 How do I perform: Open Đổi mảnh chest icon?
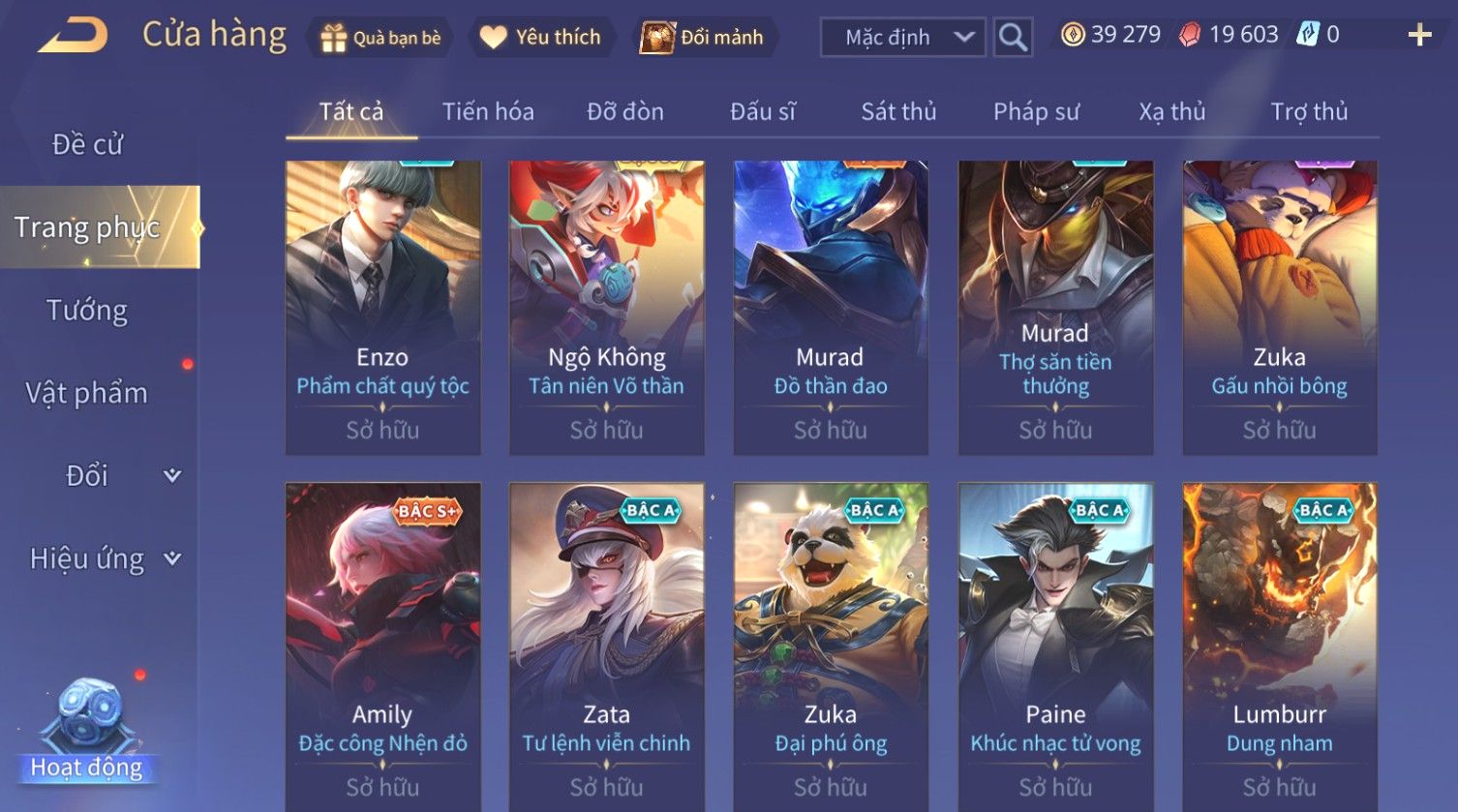click(657, 38)
